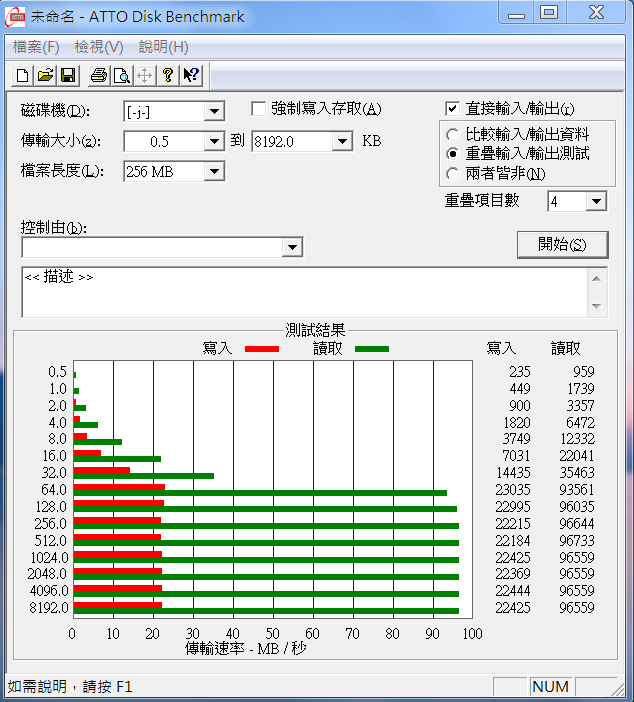Click the red 寫入 legend swatch
The height and width of the screenshot is (702, 634).
click(x=262, y=349)
